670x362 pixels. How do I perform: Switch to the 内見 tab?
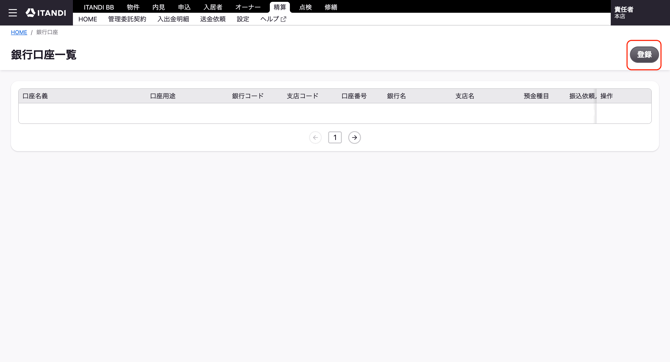(159, 7)
